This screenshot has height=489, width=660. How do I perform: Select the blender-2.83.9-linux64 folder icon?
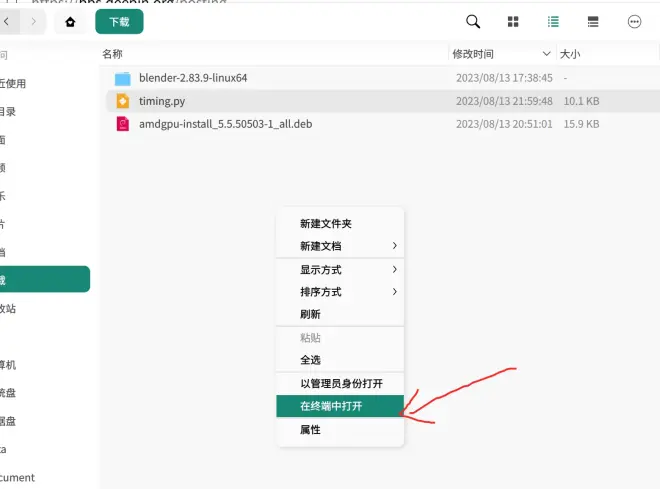coord(122,78)
